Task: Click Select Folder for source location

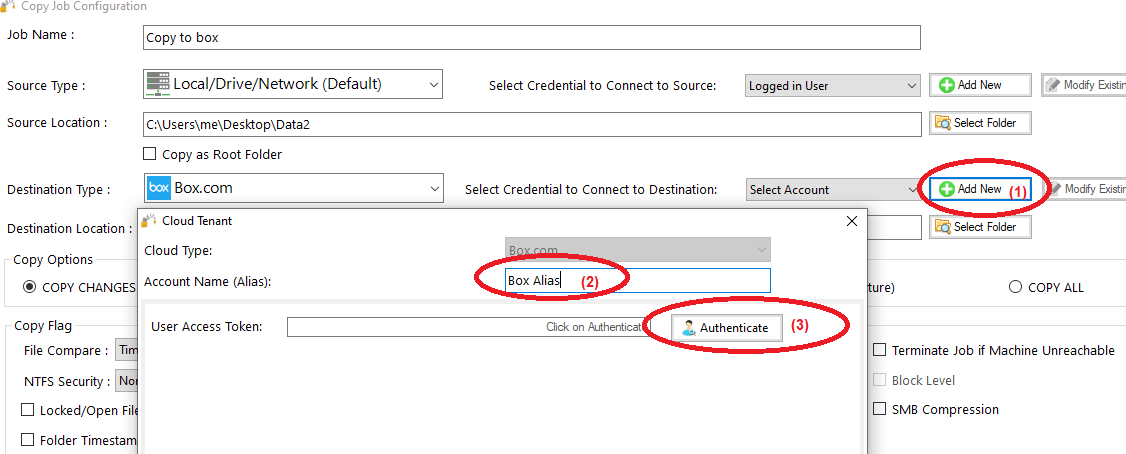Action: (979, 123)
